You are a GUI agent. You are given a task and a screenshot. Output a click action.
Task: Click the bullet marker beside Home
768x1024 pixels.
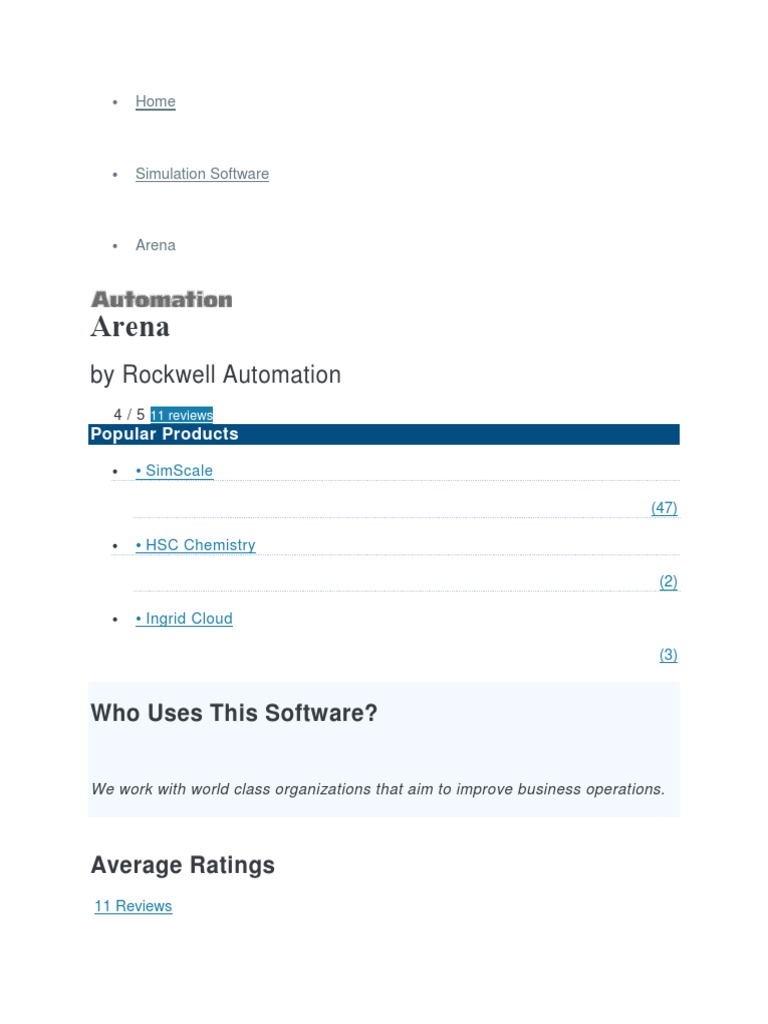[x=115, y=102]
